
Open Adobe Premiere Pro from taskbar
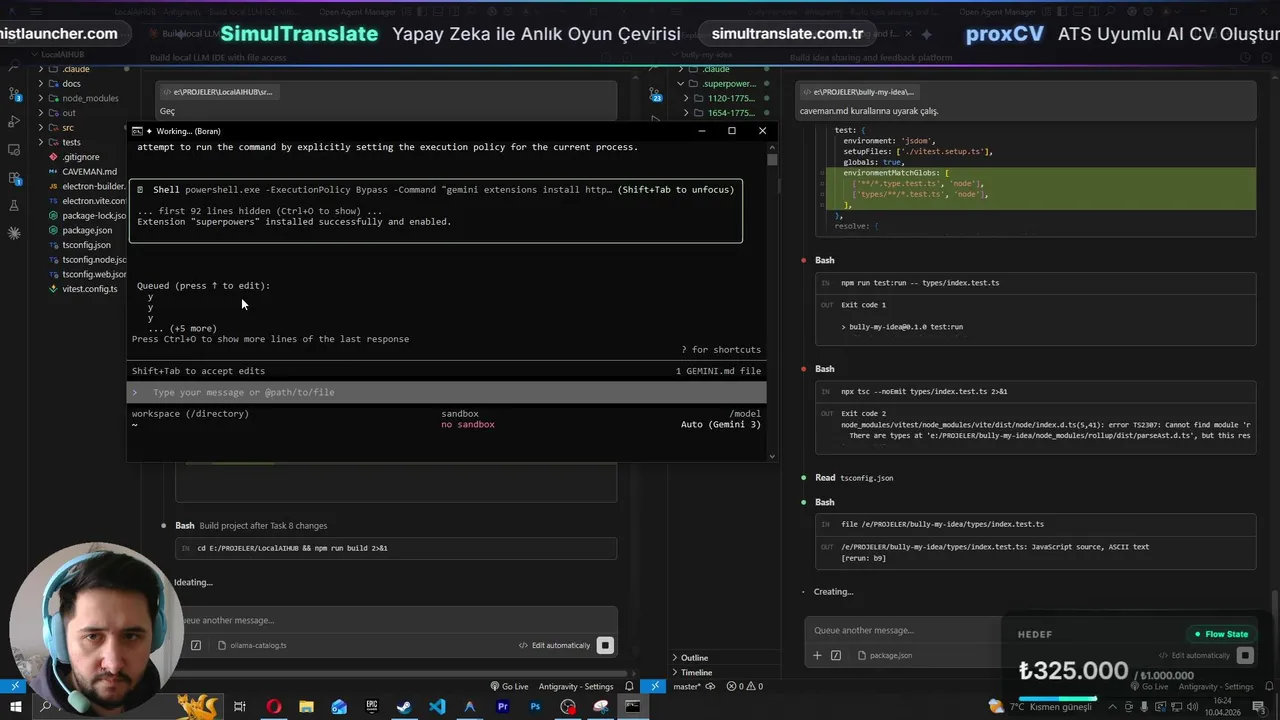pos(502,707)
